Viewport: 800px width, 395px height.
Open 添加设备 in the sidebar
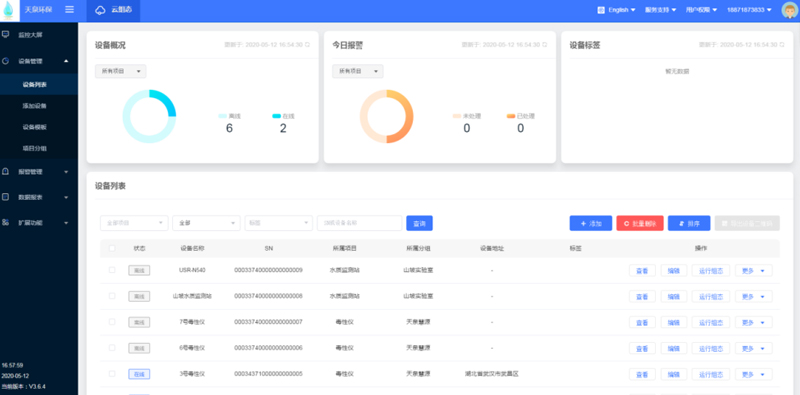[x=35, y=106]
